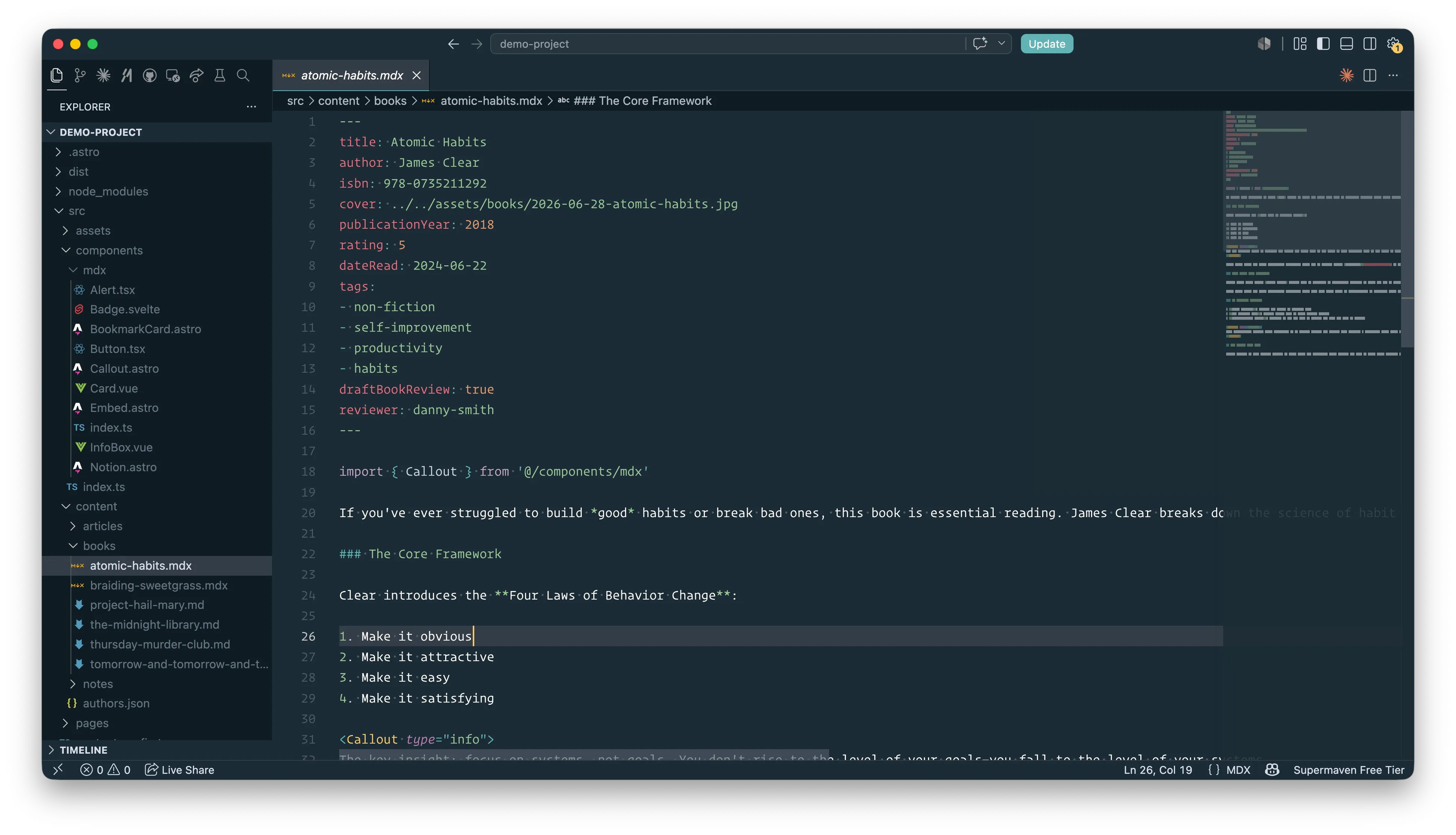1456x835 pixels.
Task: Go back using the left arrow
Action: [x=454, y=44]
